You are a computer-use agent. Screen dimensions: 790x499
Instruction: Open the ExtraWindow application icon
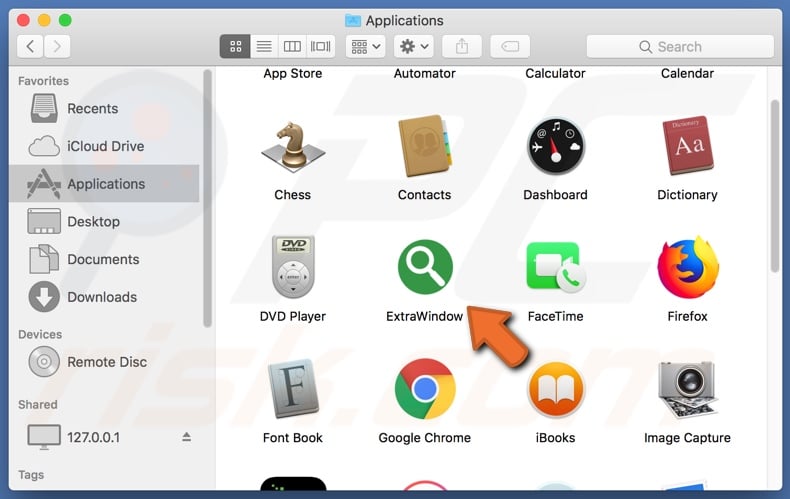[424, 269]
